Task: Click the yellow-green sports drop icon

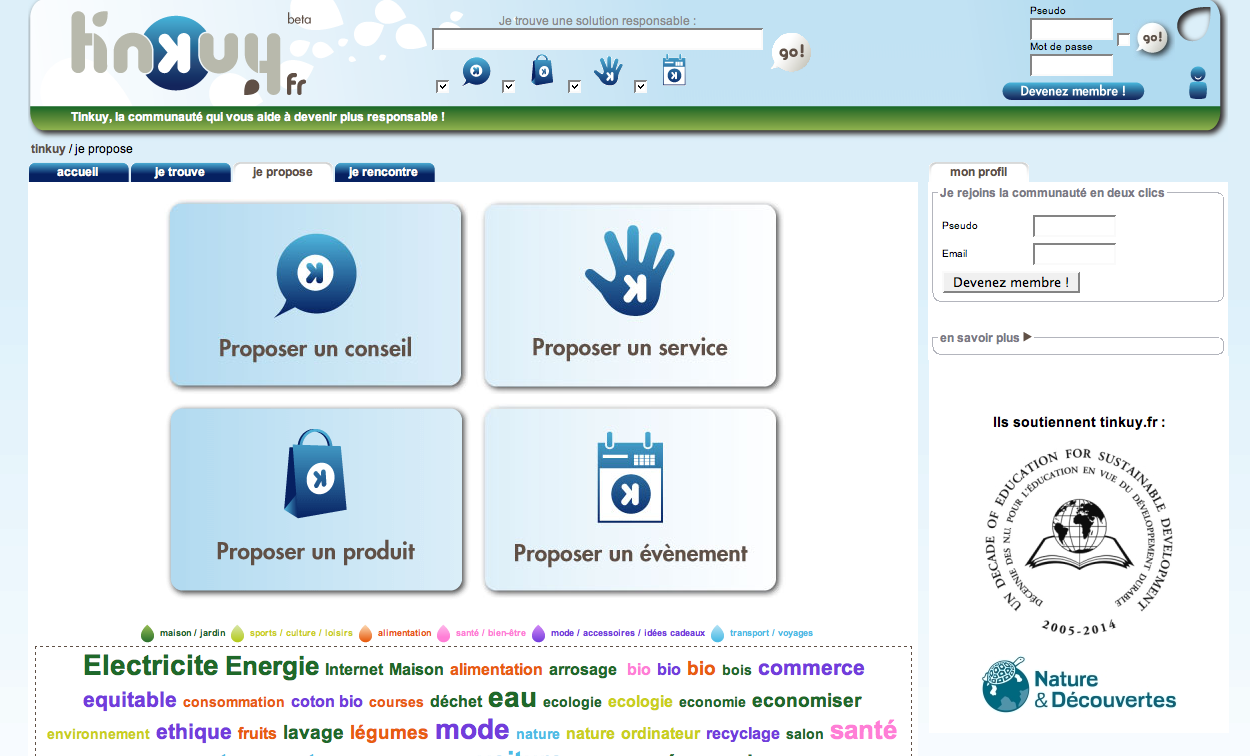Action: pyautogui.click(x=238, y=633)
